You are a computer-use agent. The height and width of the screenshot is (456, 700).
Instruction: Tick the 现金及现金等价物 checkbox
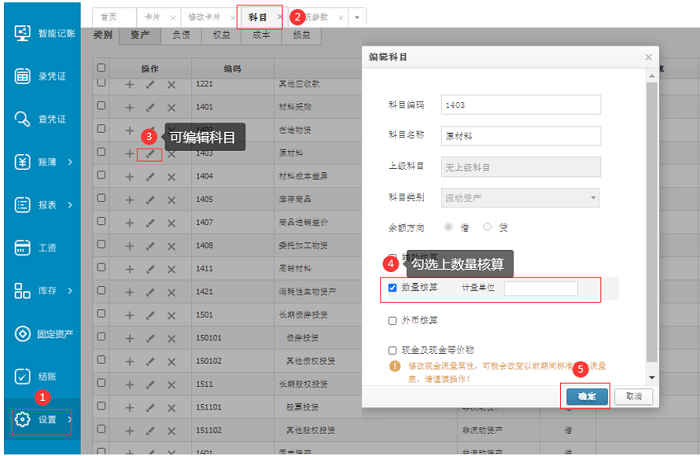(x=392, y=350)
